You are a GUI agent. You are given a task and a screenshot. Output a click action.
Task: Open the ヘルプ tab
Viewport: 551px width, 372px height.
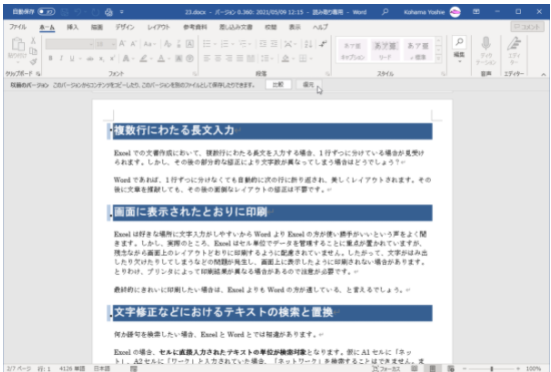click(x=320, y=27)
